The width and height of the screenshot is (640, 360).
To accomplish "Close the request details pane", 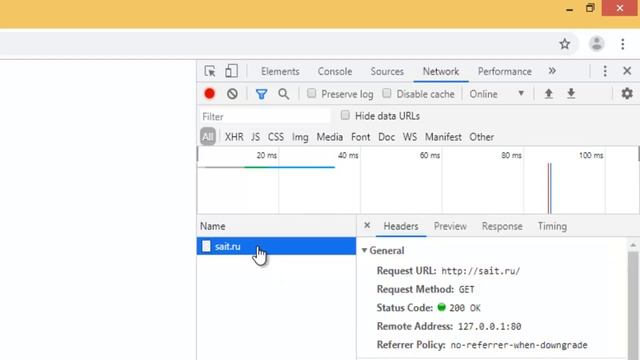I will pyautogui.click(x=367, y=225).
